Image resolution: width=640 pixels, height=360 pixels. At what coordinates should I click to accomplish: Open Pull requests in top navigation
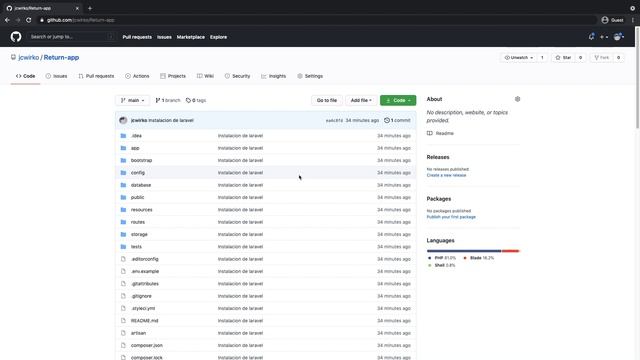coord(137,37)
